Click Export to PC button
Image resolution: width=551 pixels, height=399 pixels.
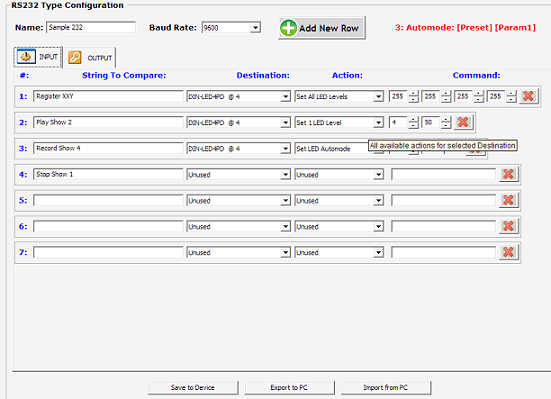[x=289, y=387]
